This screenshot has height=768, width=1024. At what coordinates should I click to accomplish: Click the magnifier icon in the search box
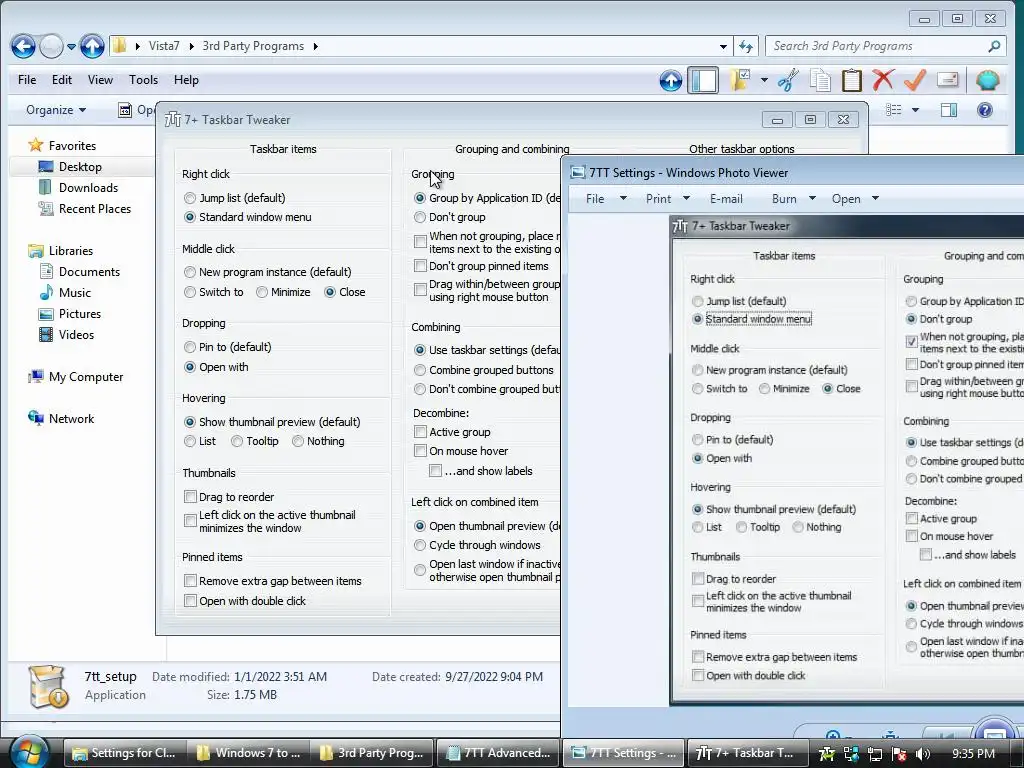tap(994, 46)
